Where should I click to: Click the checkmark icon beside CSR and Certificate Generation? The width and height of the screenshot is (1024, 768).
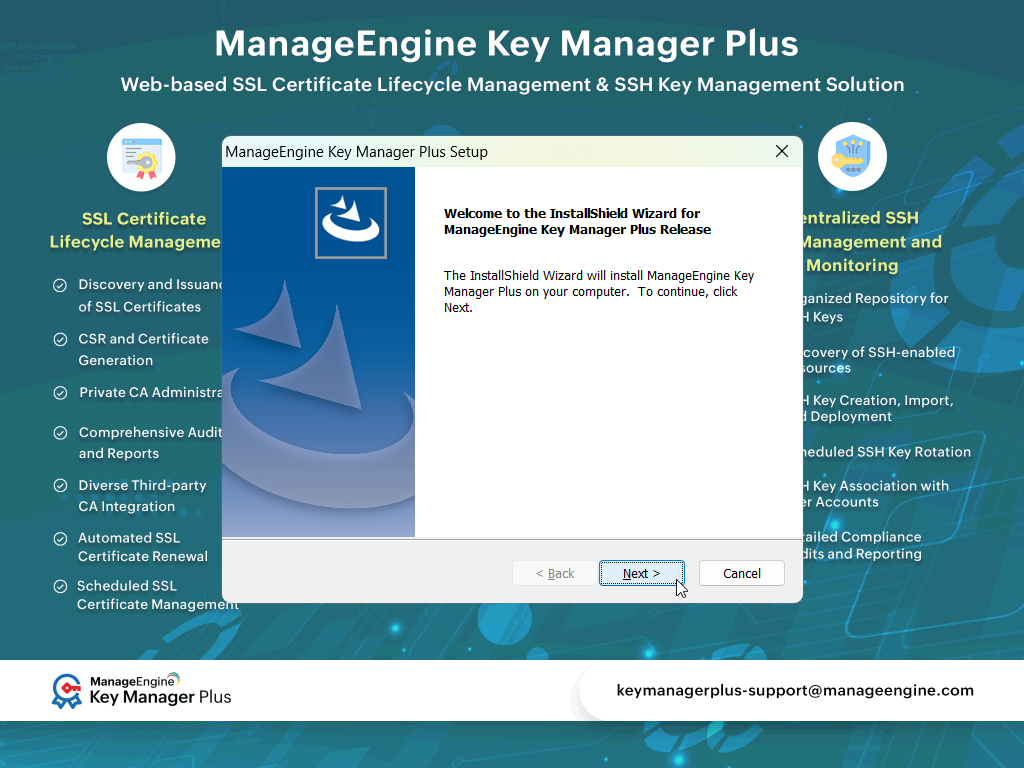[x=60, y=340]
